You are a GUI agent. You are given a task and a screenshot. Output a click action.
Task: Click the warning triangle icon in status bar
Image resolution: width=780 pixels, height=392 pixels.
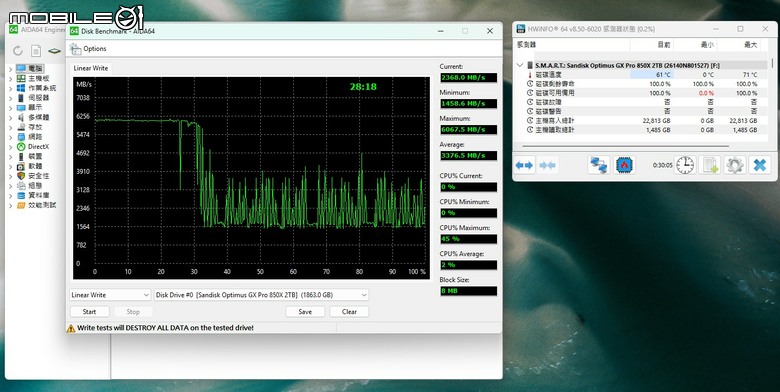point(71,328)
